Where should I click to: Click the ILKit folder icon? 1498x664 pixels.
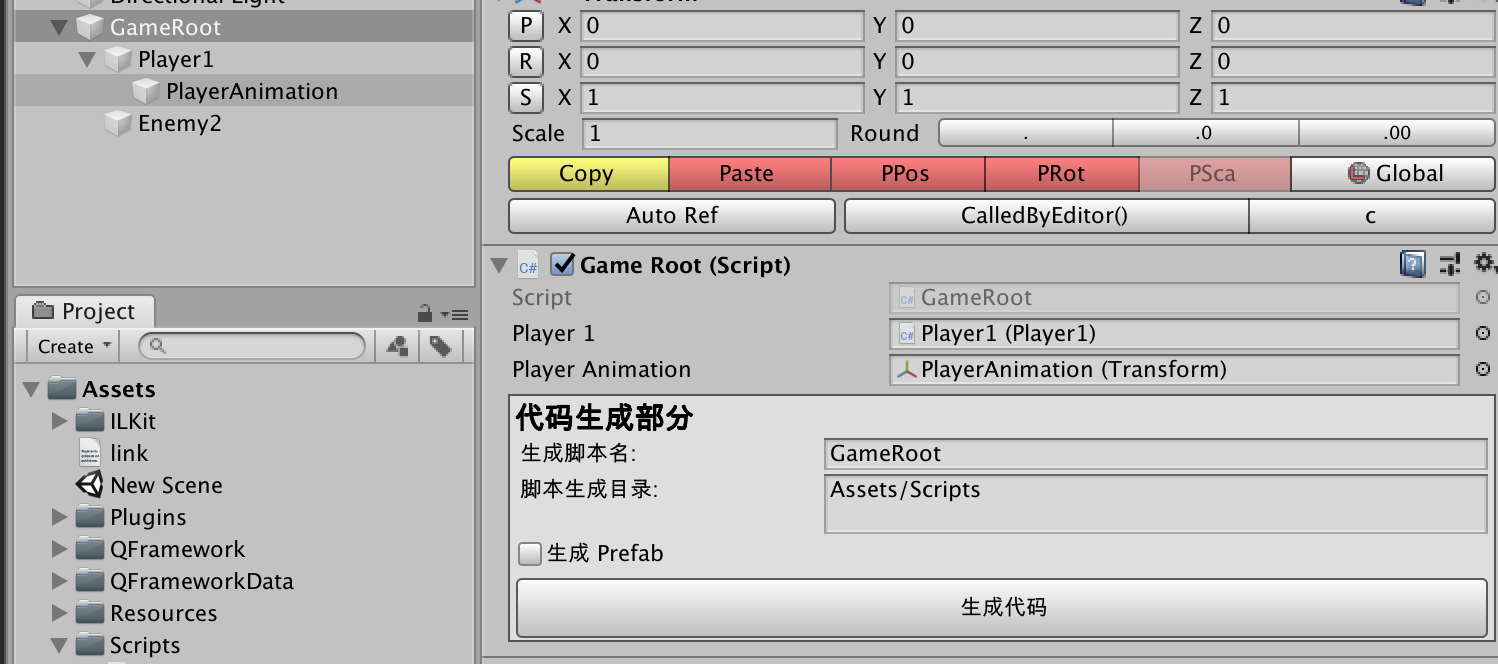click(90, 421)
